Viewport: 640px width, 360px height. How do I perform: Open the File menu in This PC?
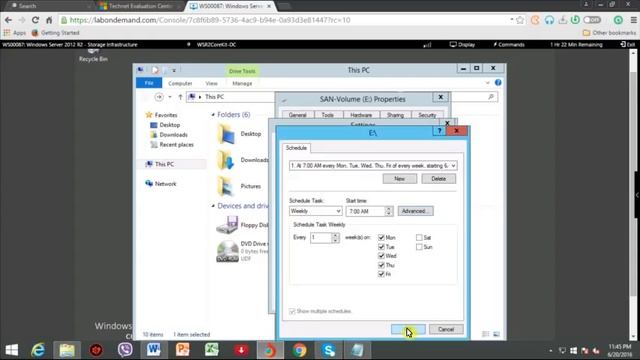pos(149,83)
